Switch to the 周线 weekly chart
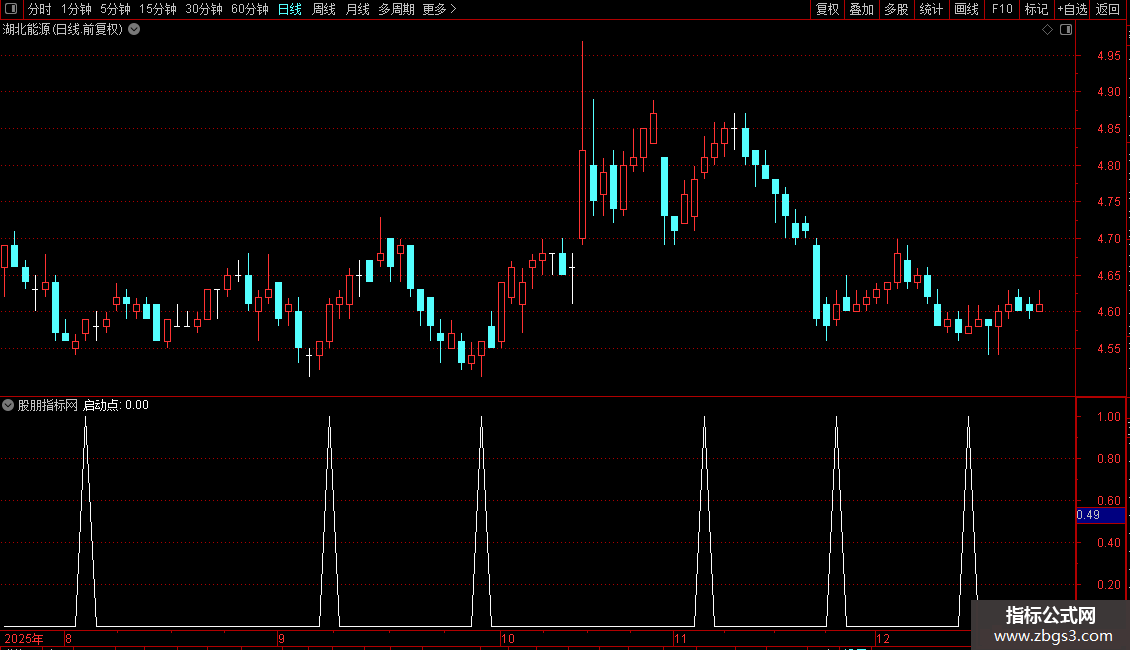 pos(324,9)
